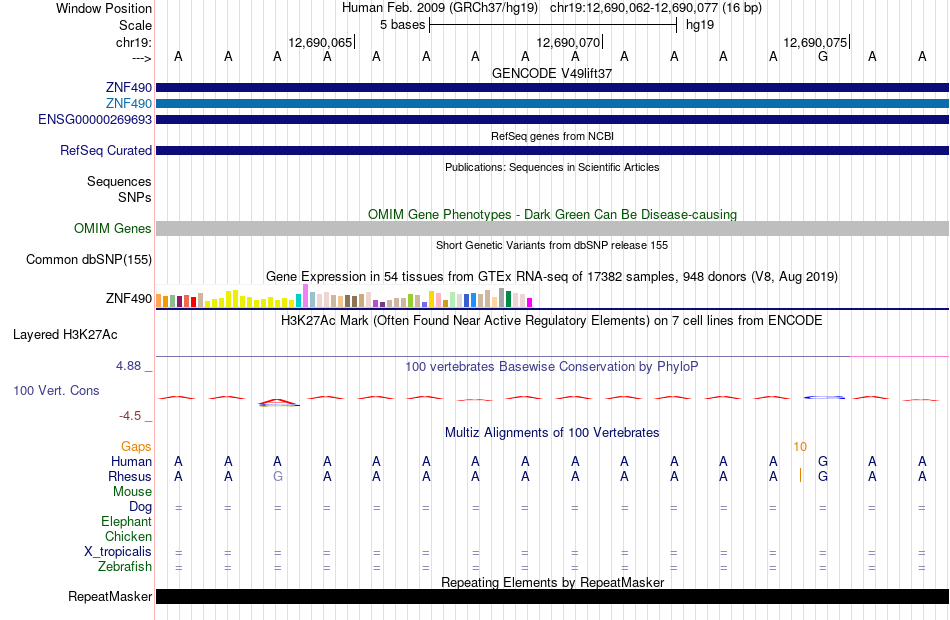This screenshot has height=620, width=950.
Task: Click the 12,690,065 ruler position
Action: (x=320, y=42)
